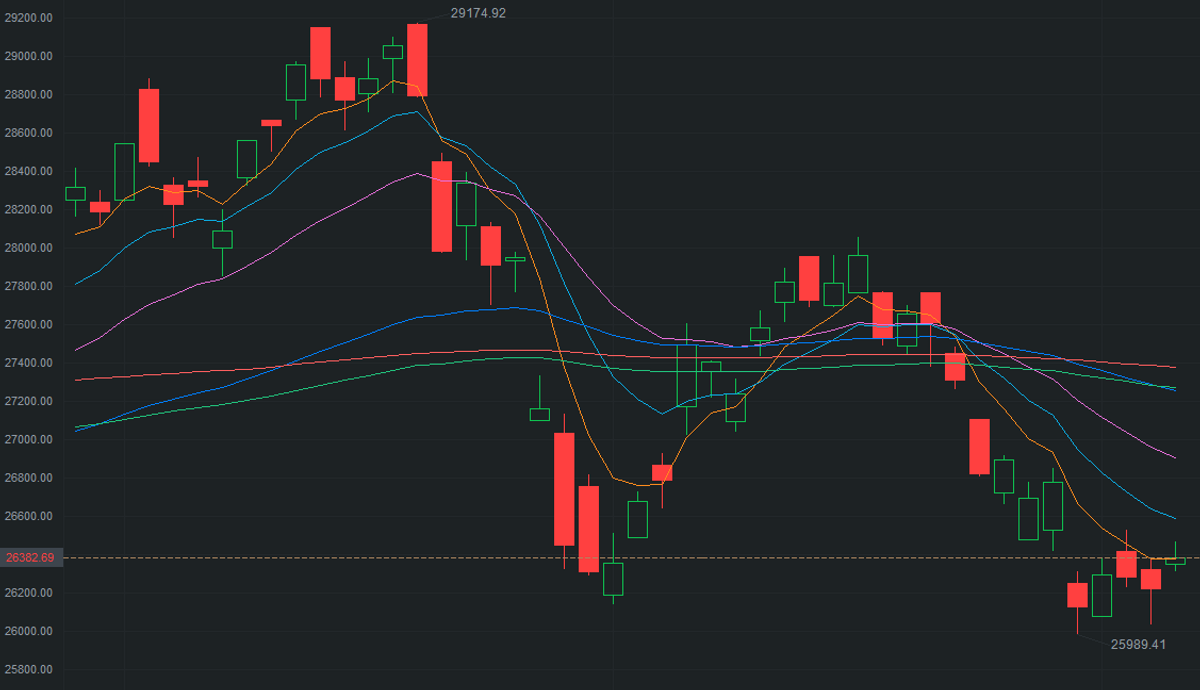Click the 28600.00 axis label
The width and height of the screenshot is (1200, 690).
[28, 133]
